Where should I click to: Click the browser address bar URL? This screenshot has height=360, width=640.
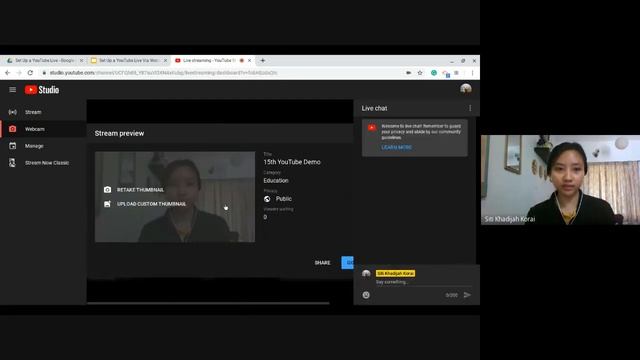[163, 73]
